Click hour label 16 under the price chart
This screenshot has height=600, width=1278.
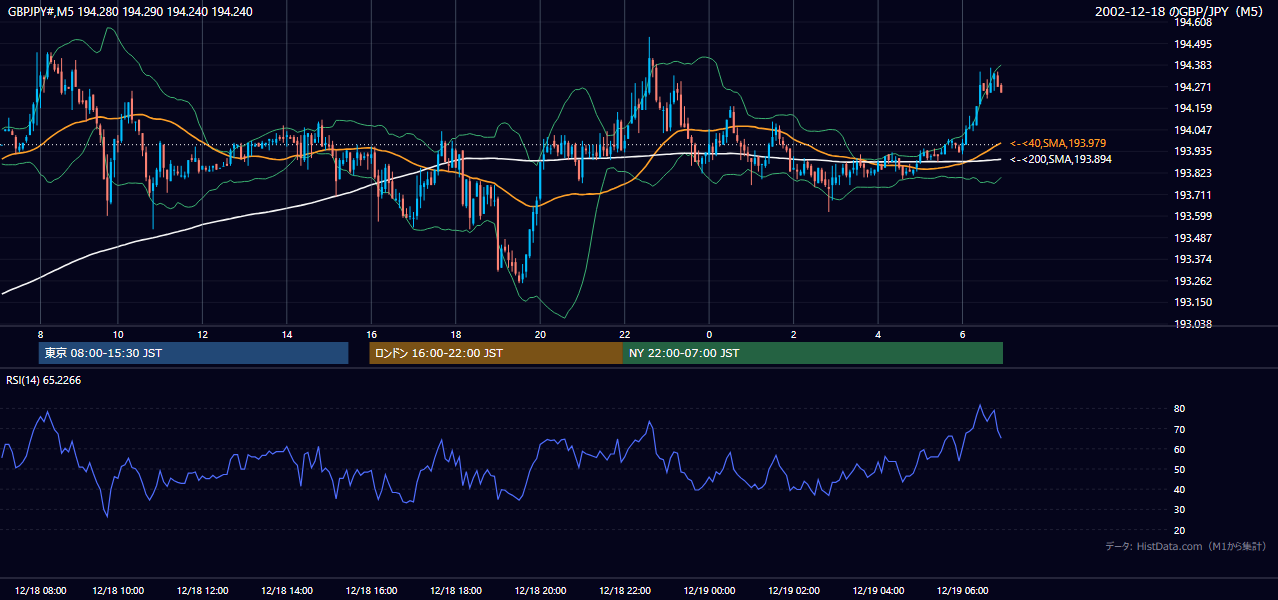pyautogui.click(x=371, y=334)
